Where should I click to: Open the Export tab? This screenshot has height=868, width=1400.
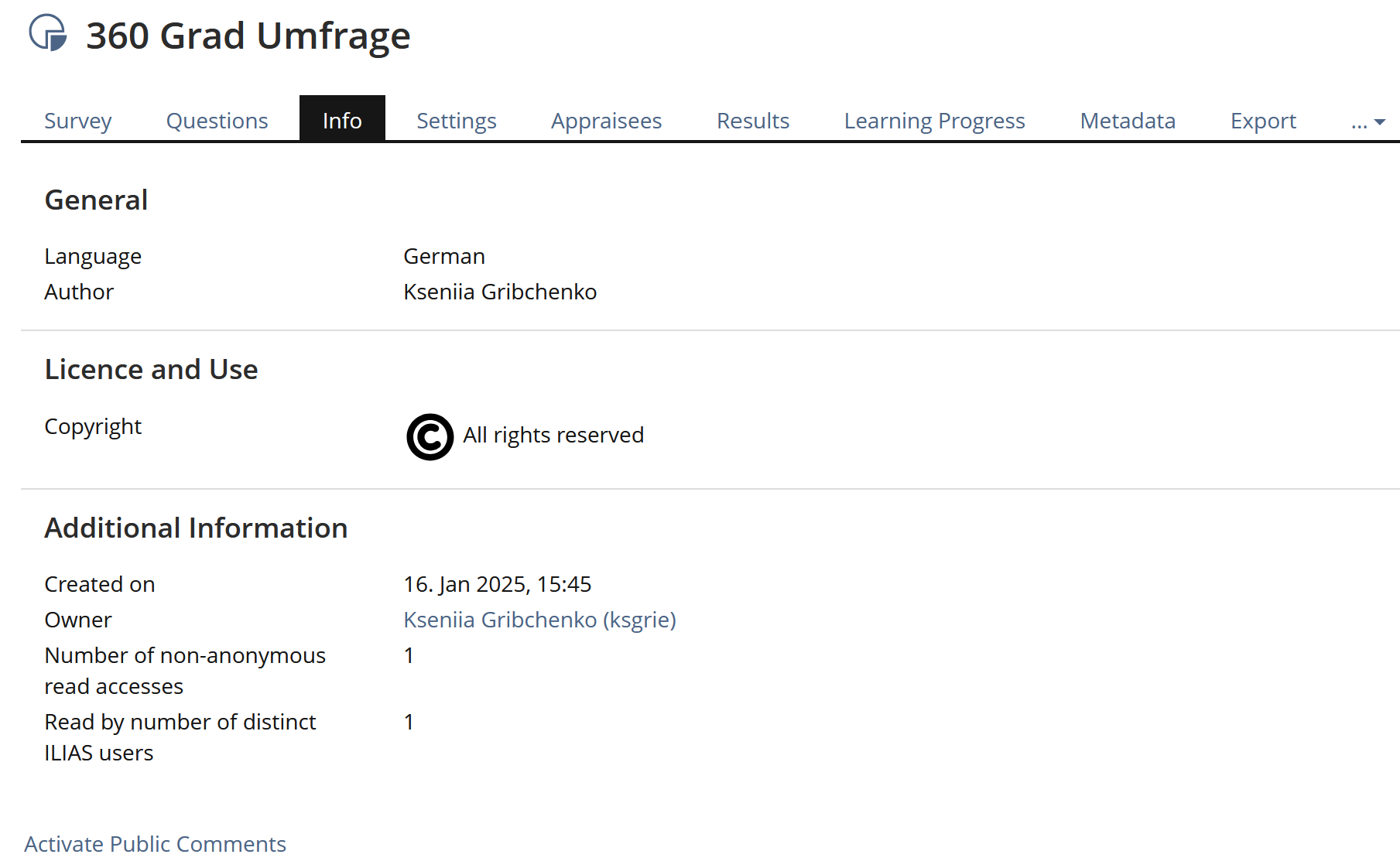pyautogui.click(x=1263, y=121)
